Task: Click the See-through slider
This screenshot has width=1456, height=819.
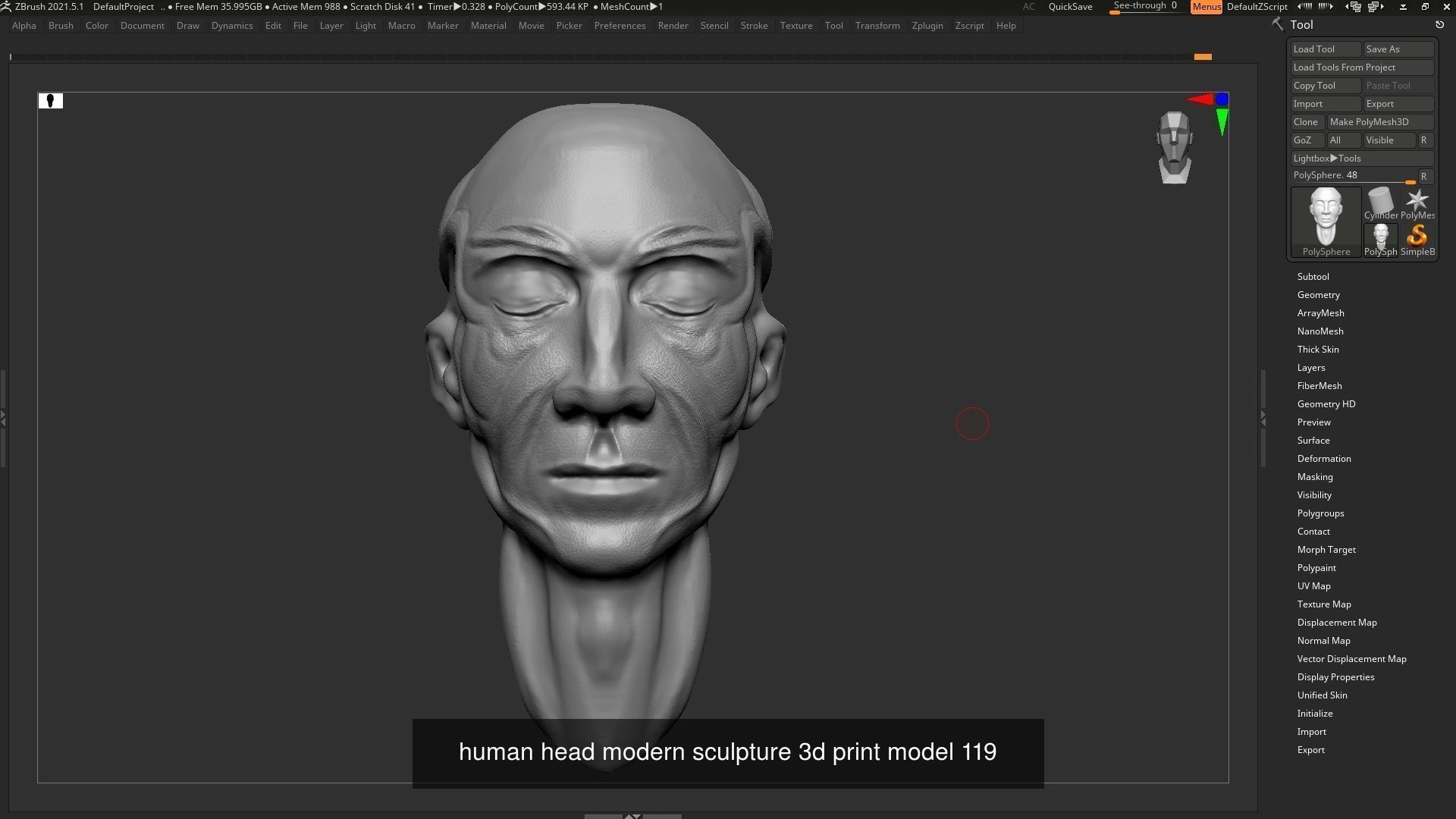Action: [x=1145, y=7]
